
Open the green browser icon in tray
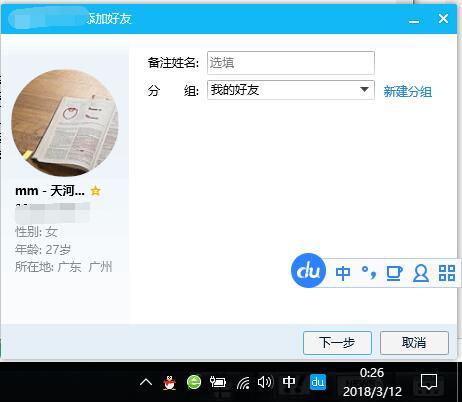194,382
